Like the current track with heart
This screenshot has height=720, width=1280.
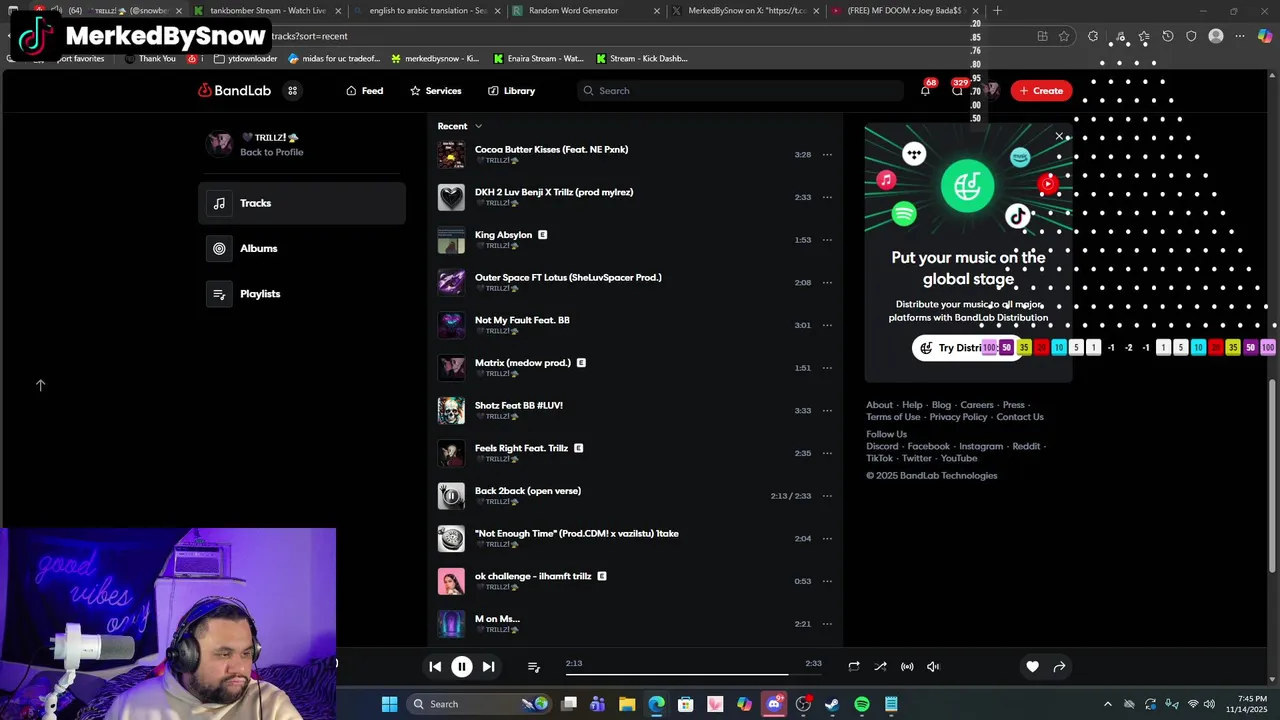1032,667
